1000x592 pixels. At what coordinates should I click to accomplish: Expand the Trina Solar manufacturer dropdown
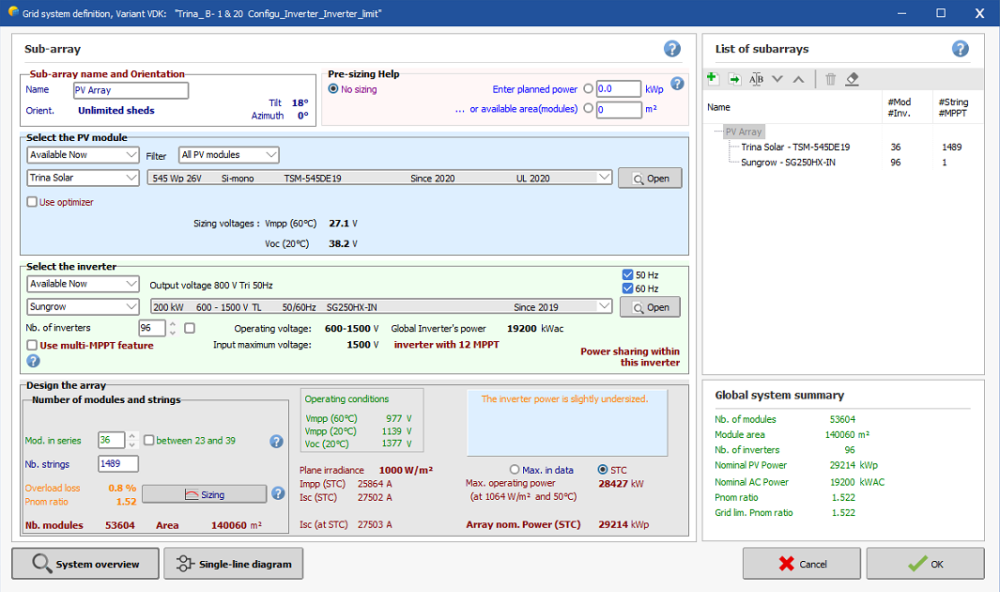pos(83,178)
